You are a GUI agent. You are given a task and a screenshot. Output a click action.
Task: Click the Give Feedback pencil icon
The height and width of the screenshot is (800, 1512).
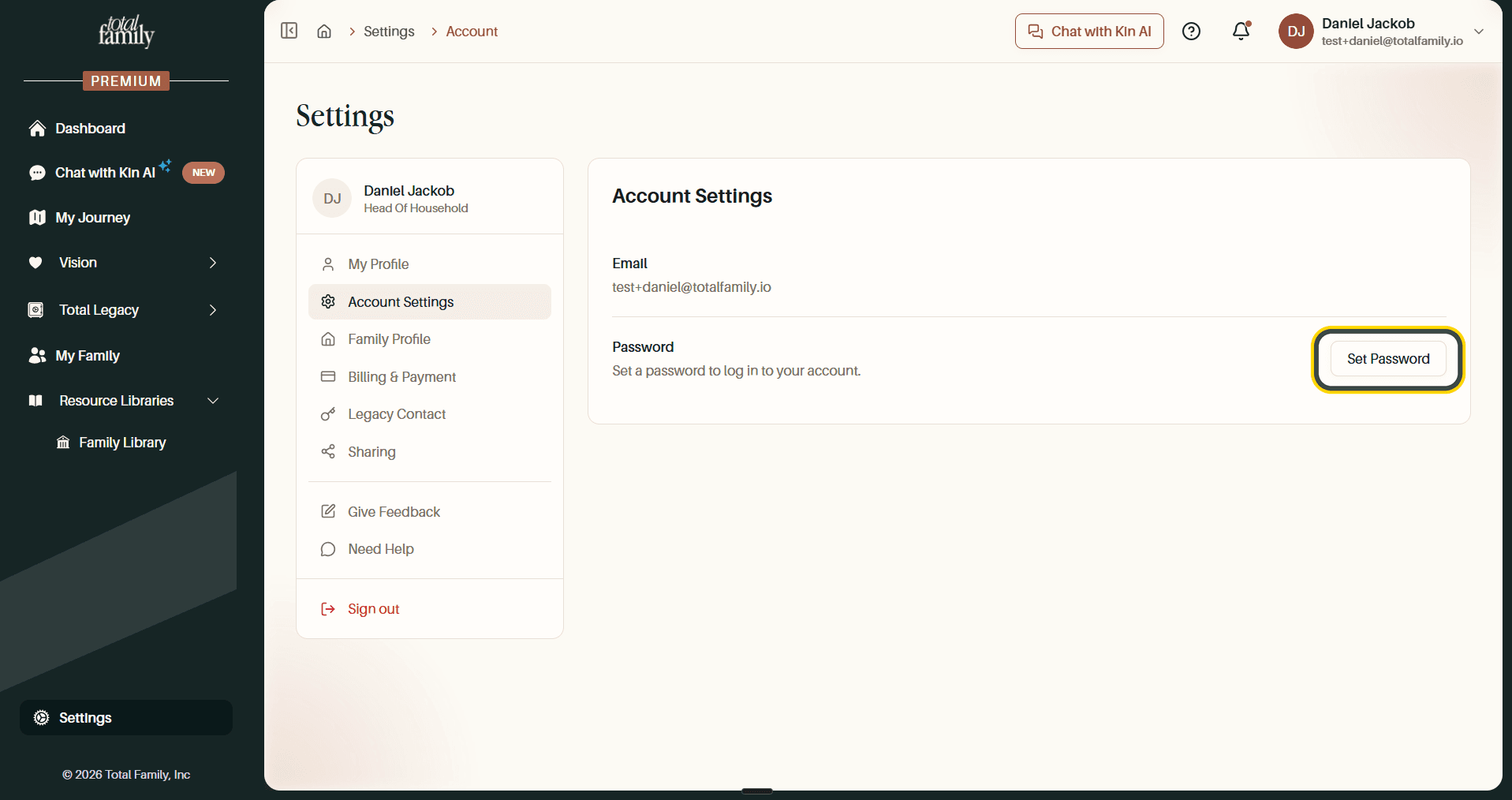[x=328, y=512]
